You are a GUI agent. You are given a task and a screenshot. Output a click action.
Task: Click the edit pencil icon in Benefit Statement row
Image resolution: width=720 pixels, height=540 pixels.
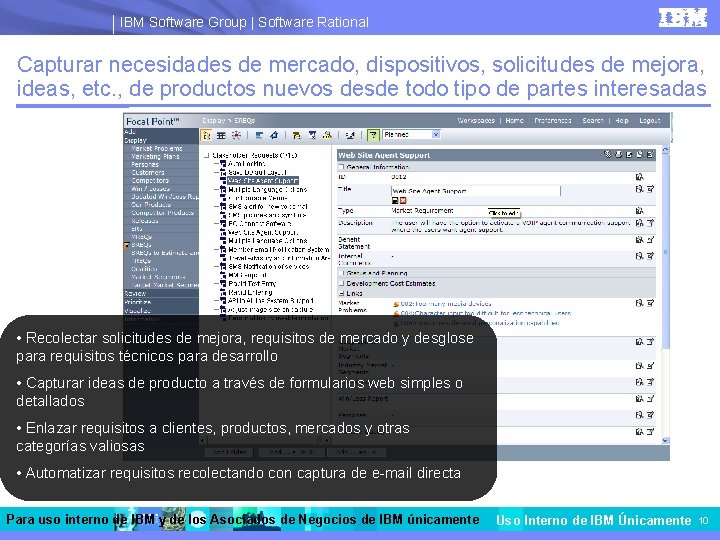(x=650, y=240)
